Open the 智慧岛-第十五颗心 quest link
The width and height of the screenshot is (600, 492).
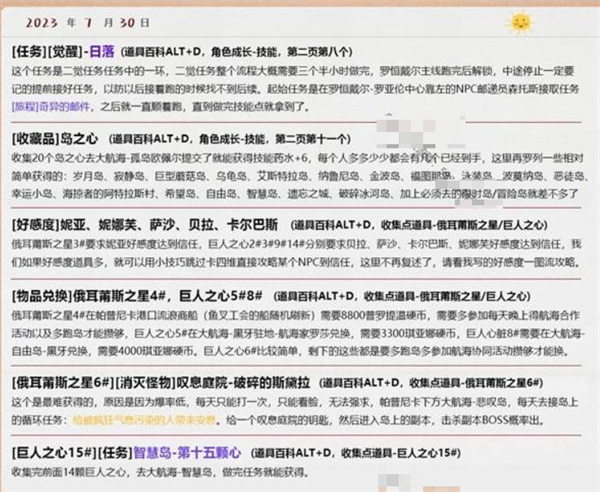pyautogui.click(x=187, y=453)
